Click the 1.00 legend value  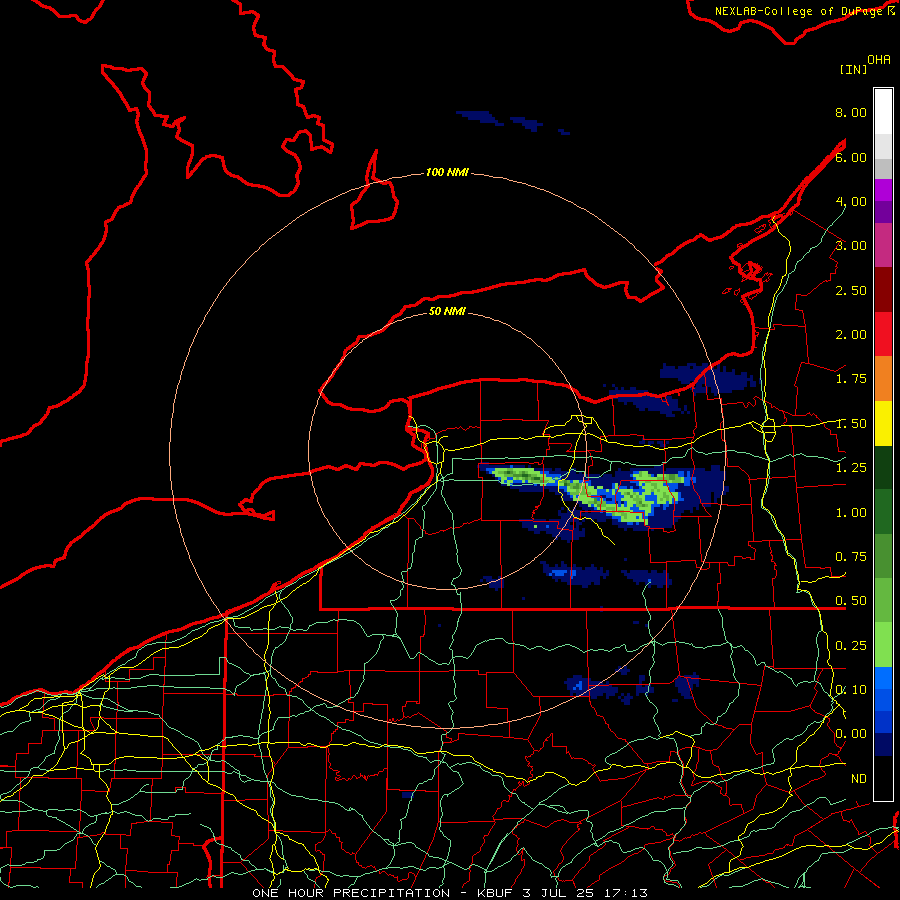(x=851, y=513)
